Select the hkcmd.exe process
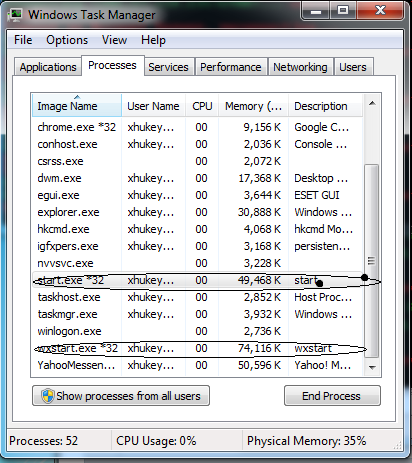 197,229
